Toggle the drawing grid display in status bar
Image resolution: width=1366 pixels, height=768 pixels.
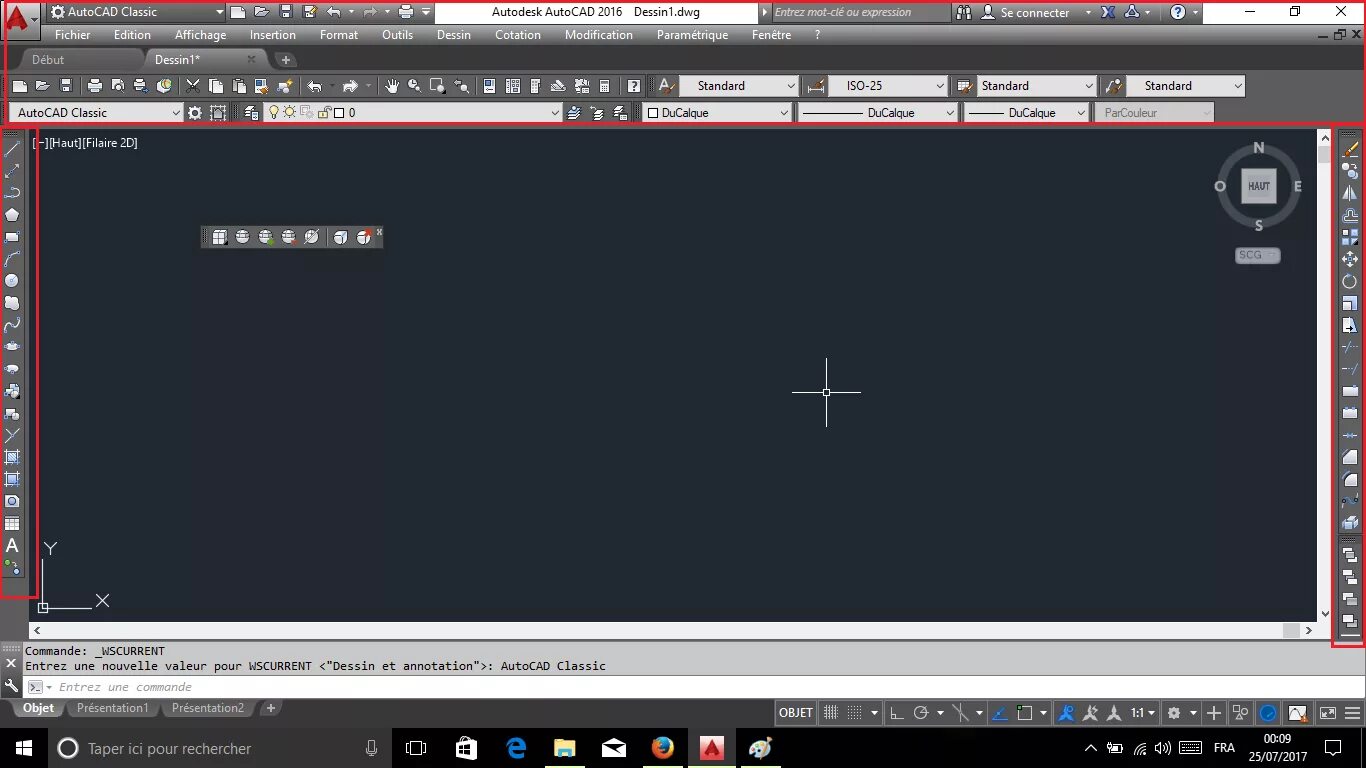pos(831,713)
